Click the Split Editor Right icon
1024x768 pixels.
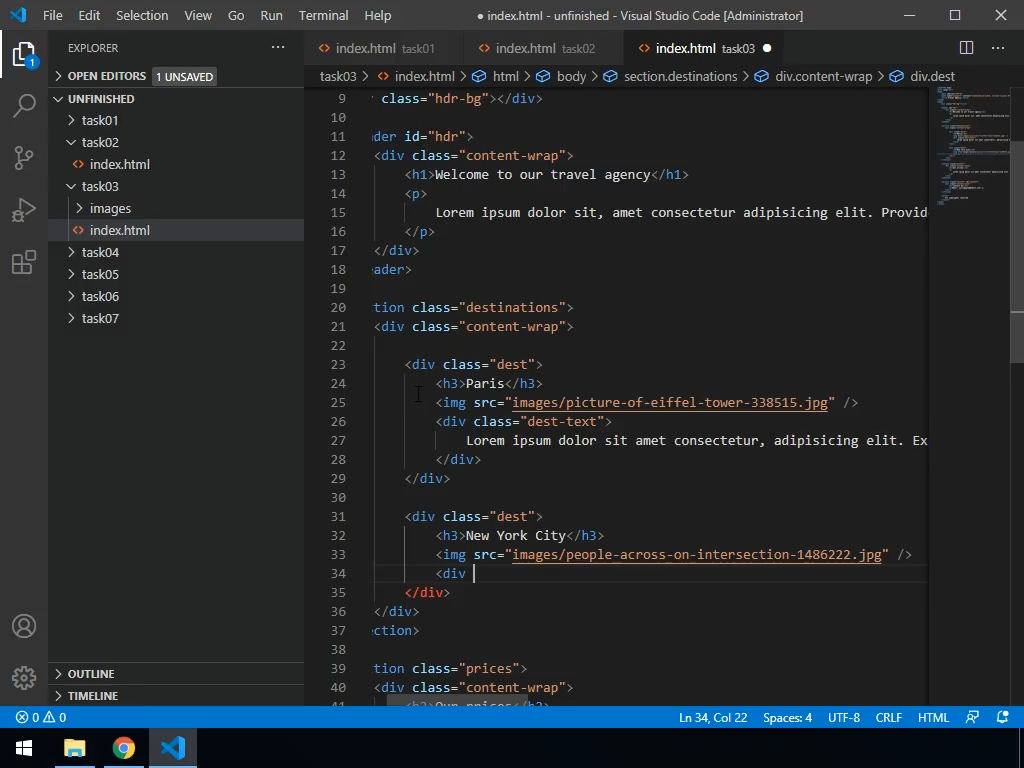pyautogui.click(x=966, y=48)
